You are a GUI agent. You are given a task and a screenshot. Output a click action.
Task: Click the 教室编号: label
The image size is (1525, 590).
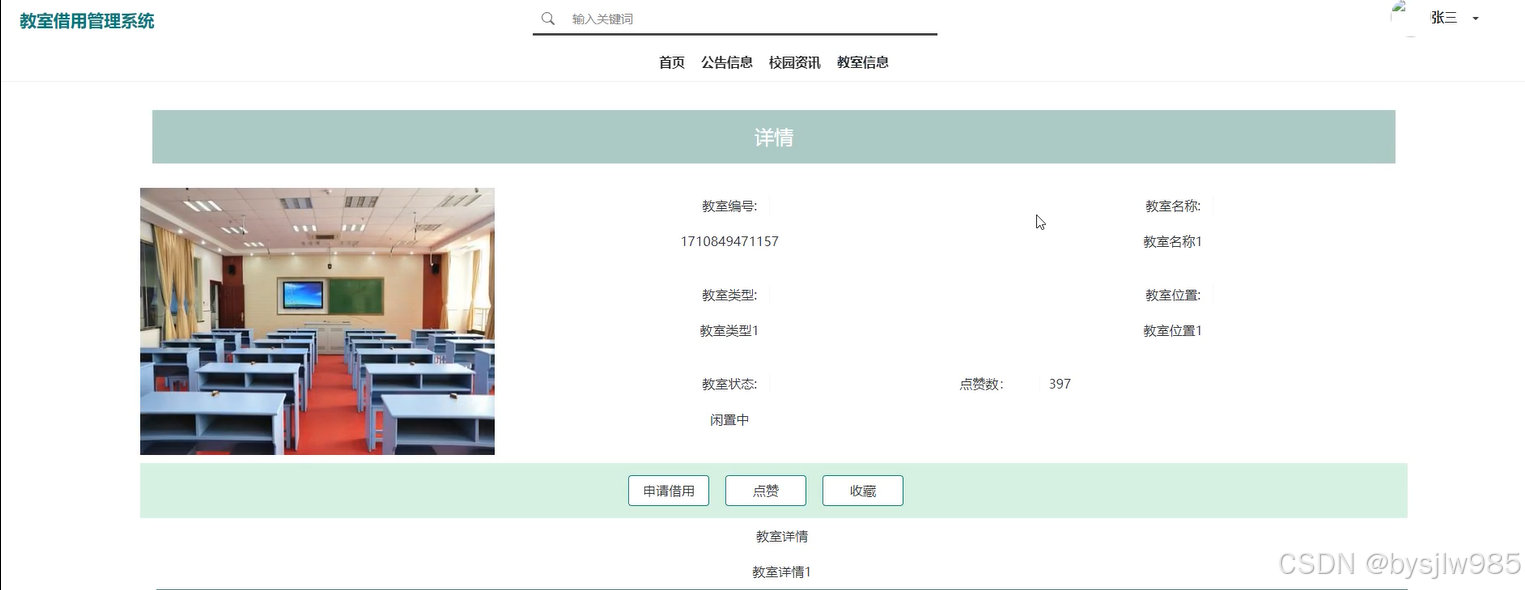(x=730, y=207)
